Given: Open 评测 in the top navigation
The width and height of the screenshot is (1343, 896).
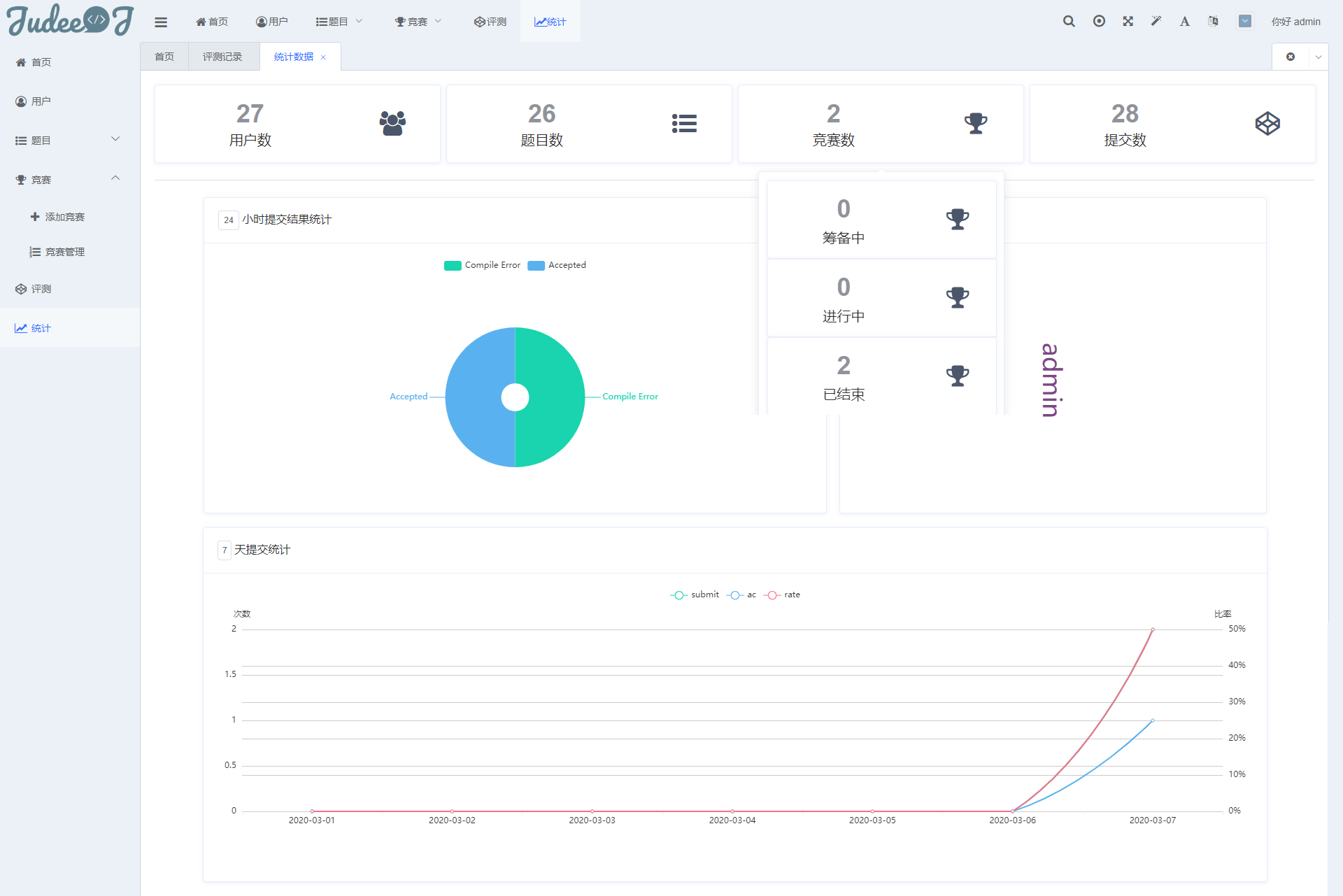Looking at the screenshot, I should point(490,22).
